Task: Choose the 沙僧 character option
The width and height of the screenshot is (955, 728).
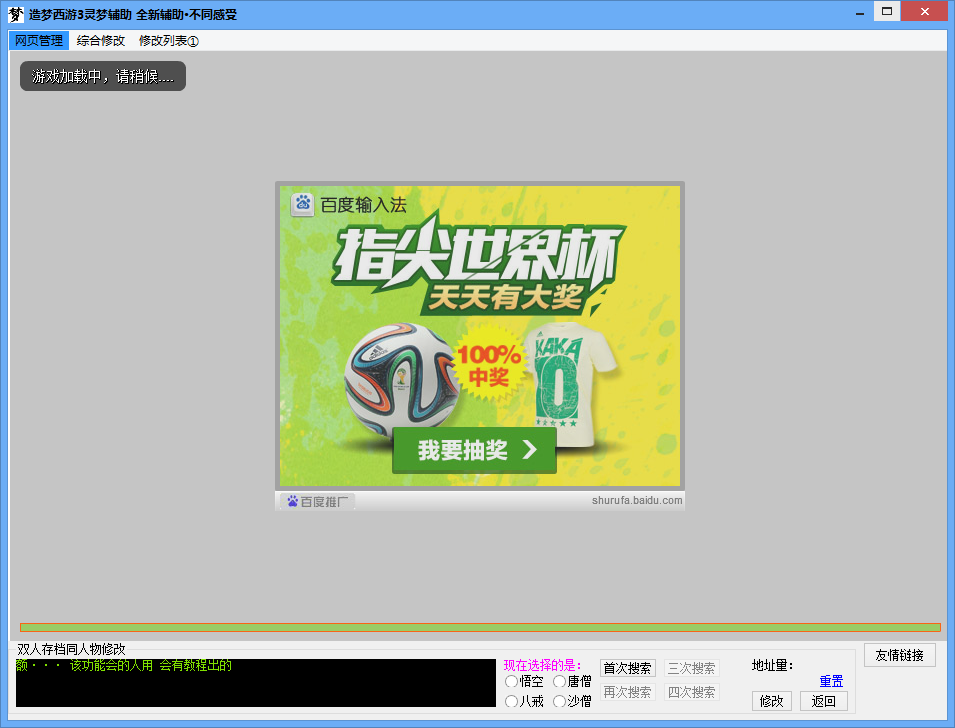Action: coord(560,702)
